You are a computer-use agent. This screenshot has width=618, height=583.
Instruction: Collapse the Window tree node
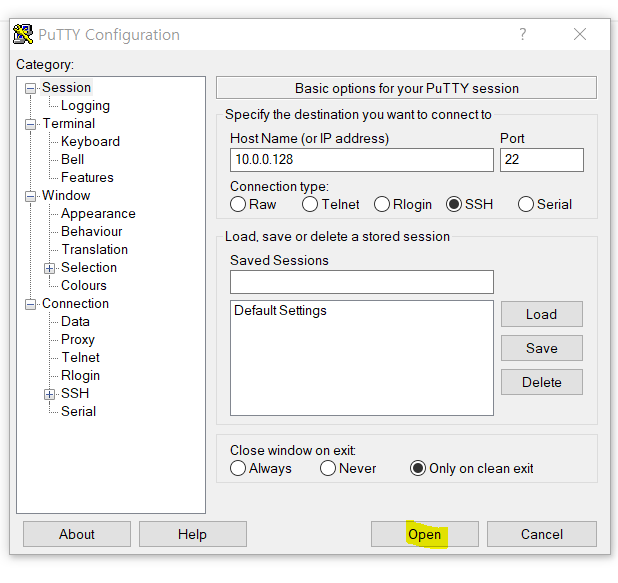tap(30, 196)
